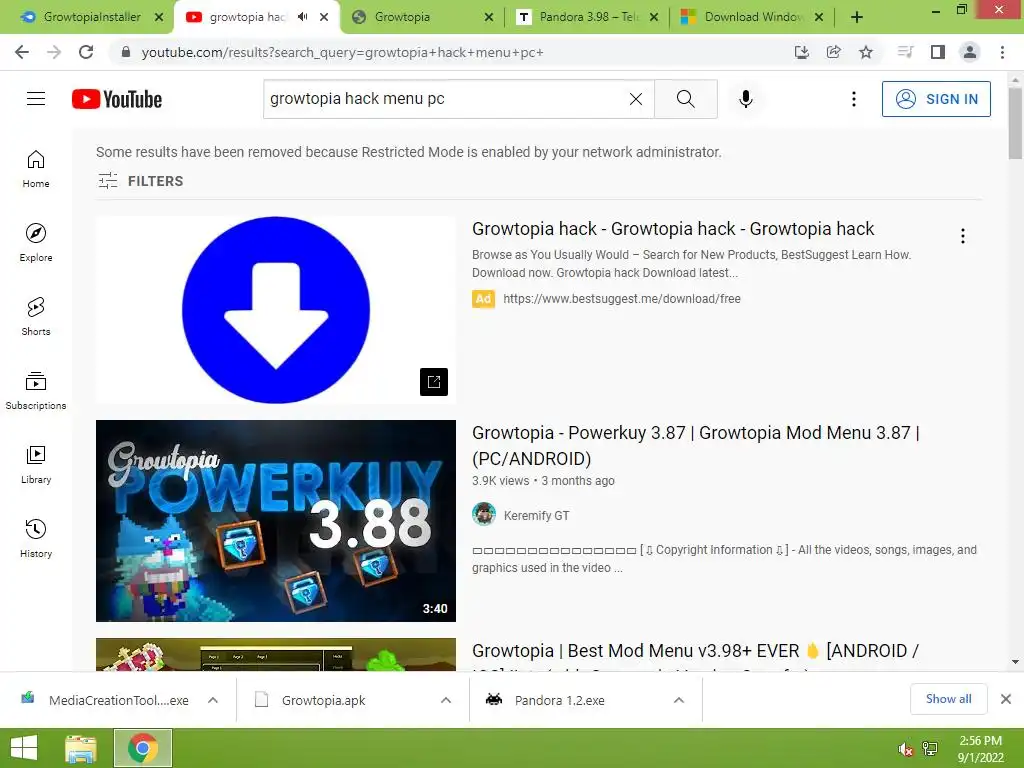Open File Explorer from the taskbar
This screenshot has width=1024, height=768.
(x=81, y=748)
